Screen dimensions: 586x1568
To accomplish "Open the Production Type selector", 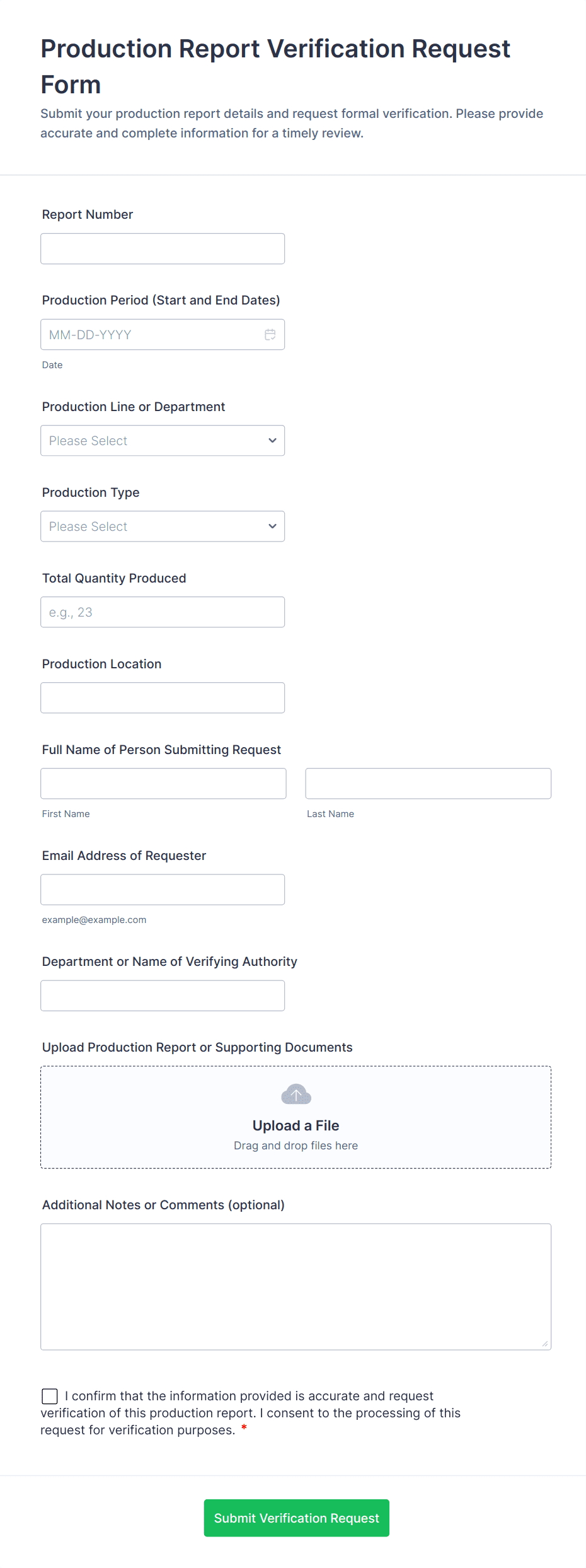I will point(162,526).
